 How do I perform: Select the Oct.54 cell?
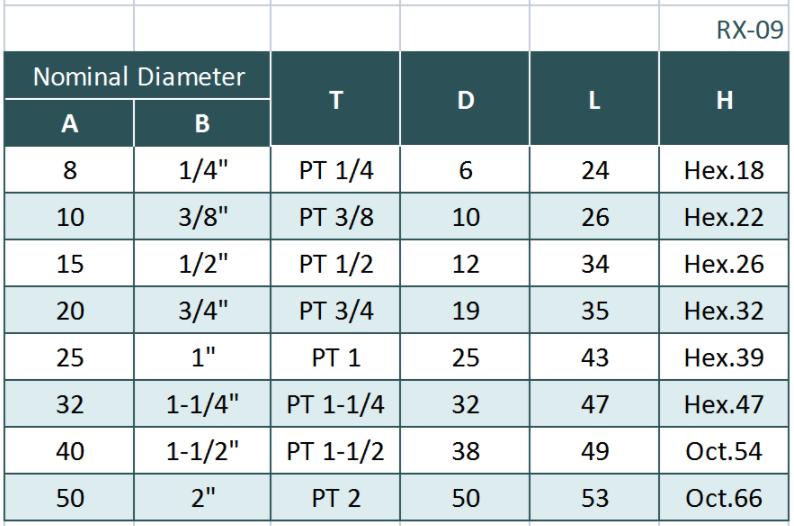[724, 451]
